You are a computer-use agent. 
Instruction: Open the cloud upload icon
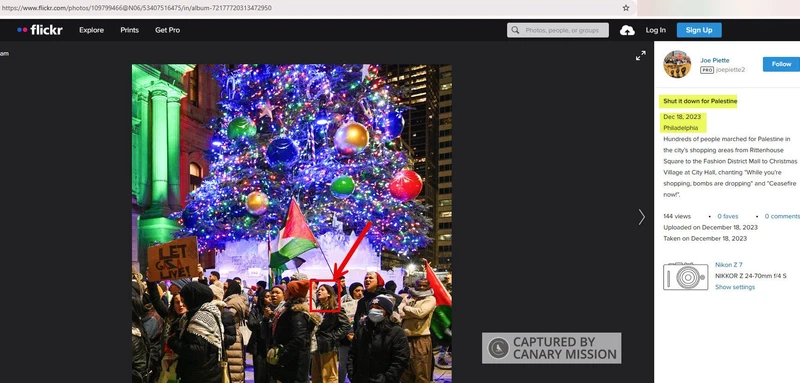627,30
